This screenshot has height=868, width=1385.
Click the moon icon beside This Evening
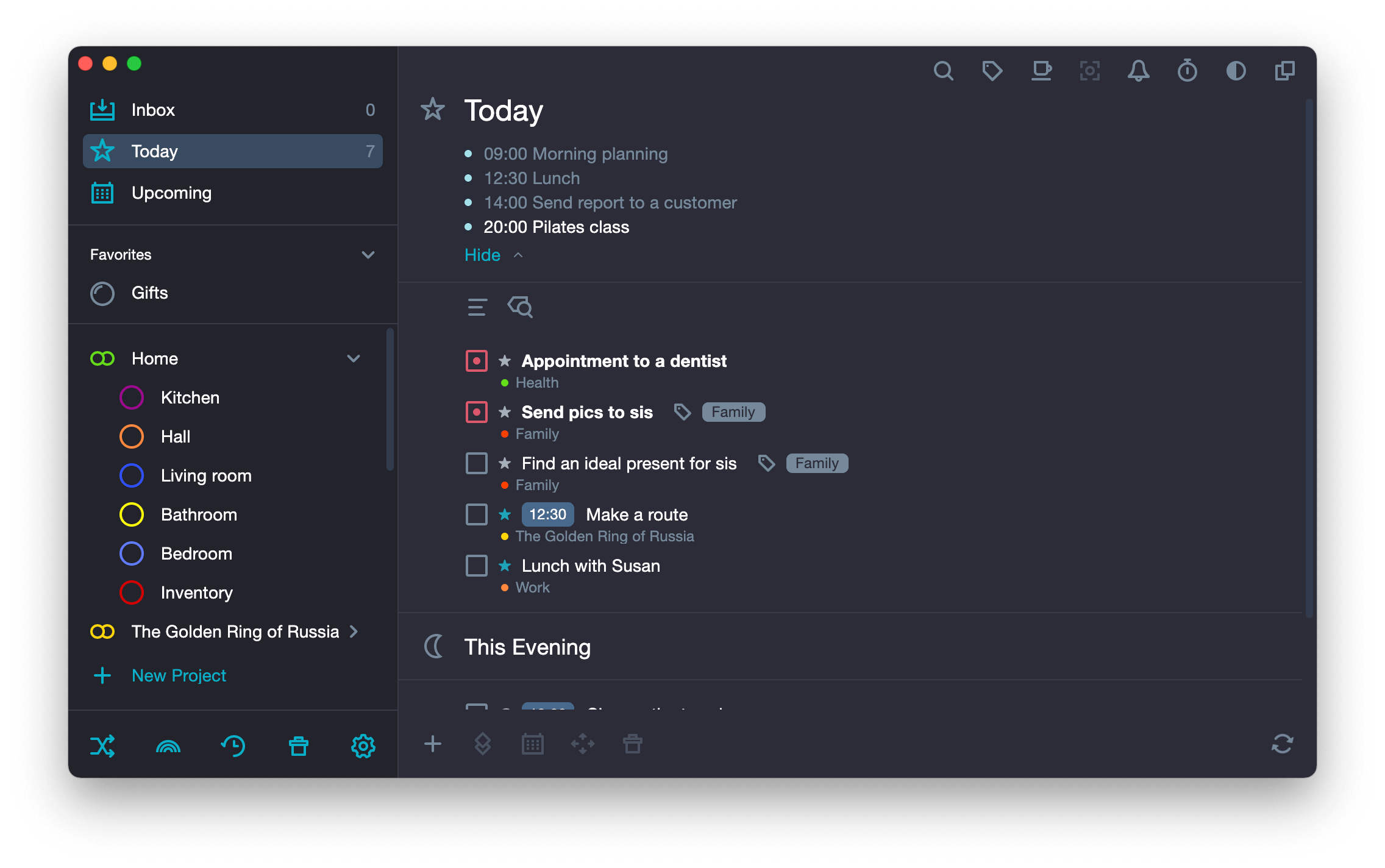pos(433,647)
